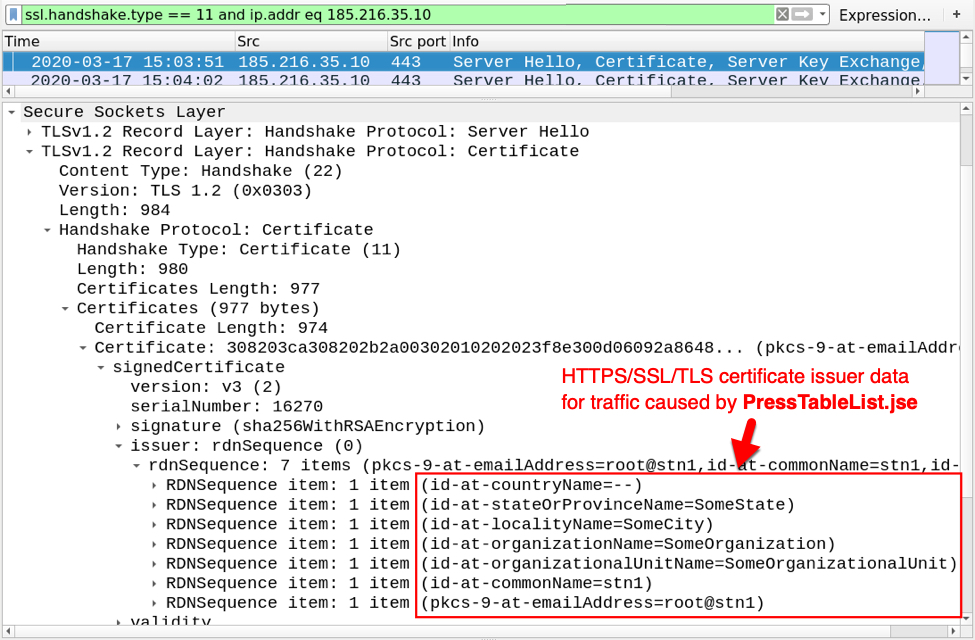Collapse the signedCertificate tree node
This screenshot has width=975, height=640.
click(x=101, y=367)
